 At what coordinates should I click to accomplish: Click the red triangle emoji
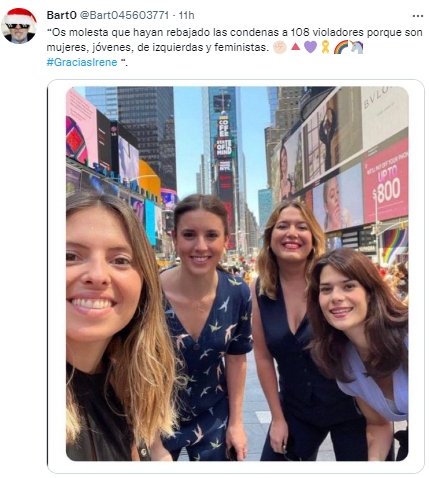[x=295, y=47]
